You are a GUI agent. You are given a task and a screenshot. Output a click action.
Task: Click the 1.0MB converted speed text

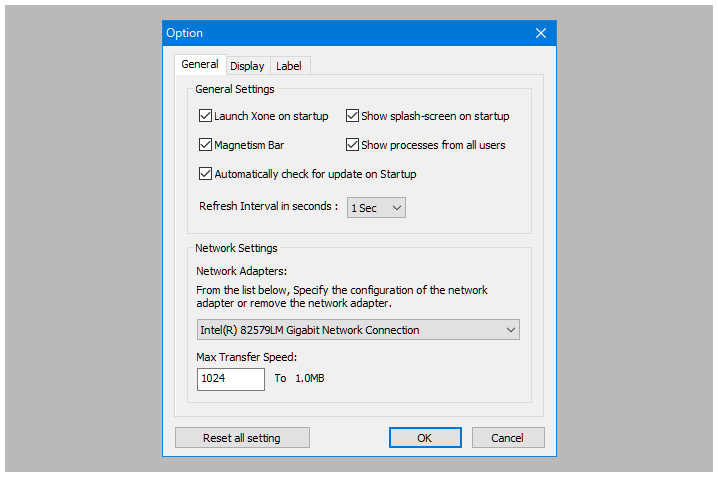coord(310,379)
